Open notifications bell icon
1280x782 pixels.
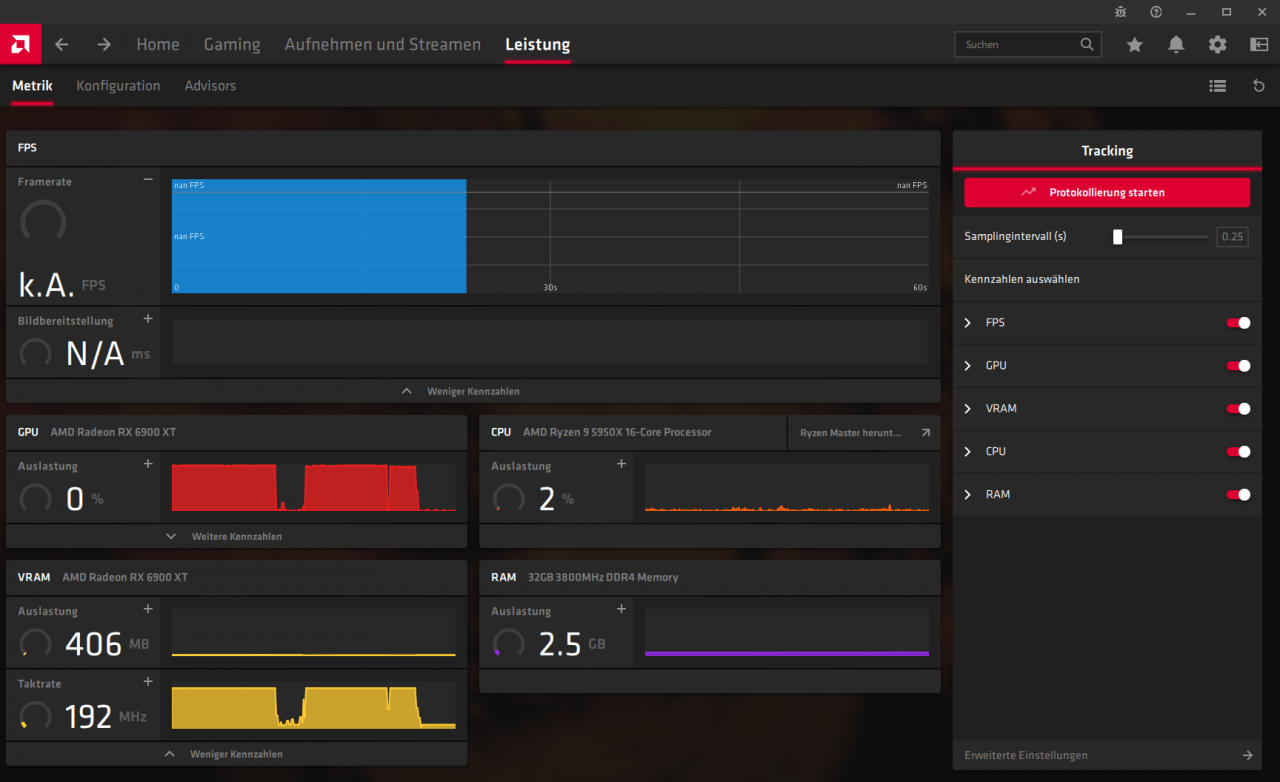(1176, 45)
